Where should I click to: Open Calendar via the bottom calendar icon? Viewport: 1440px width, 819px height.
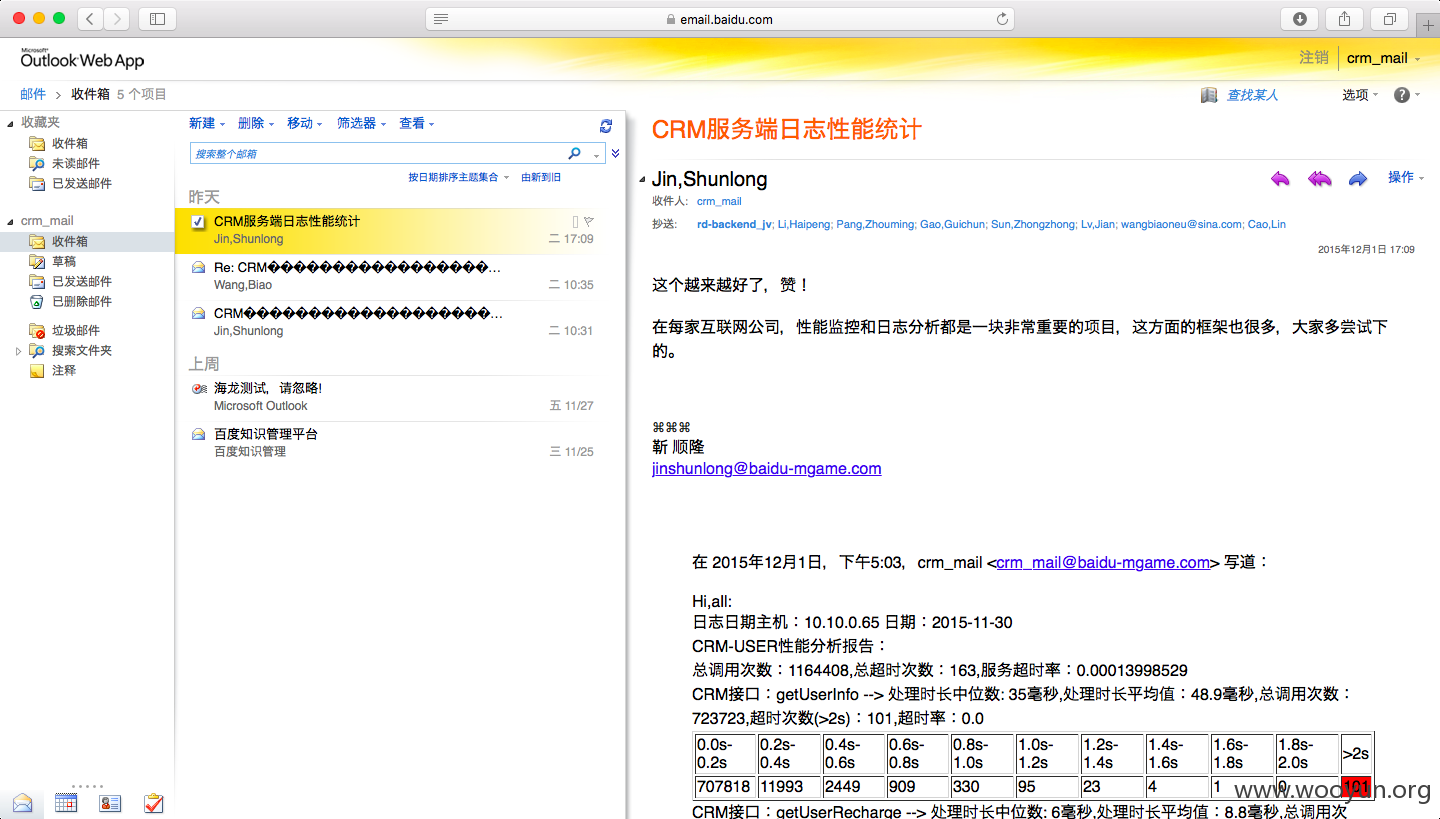pos(66,803)
